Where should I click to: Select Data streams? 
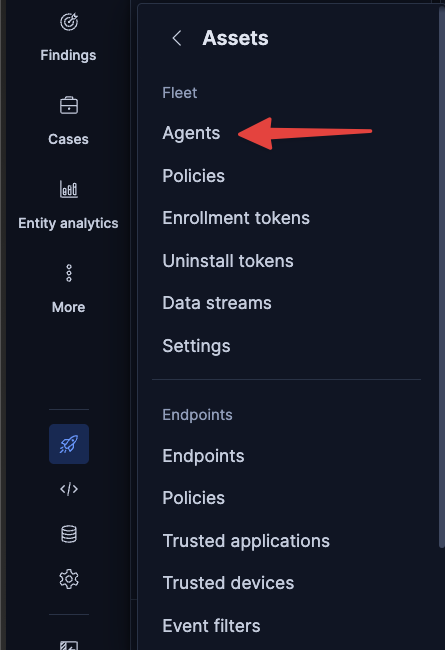tap(217, 303)
